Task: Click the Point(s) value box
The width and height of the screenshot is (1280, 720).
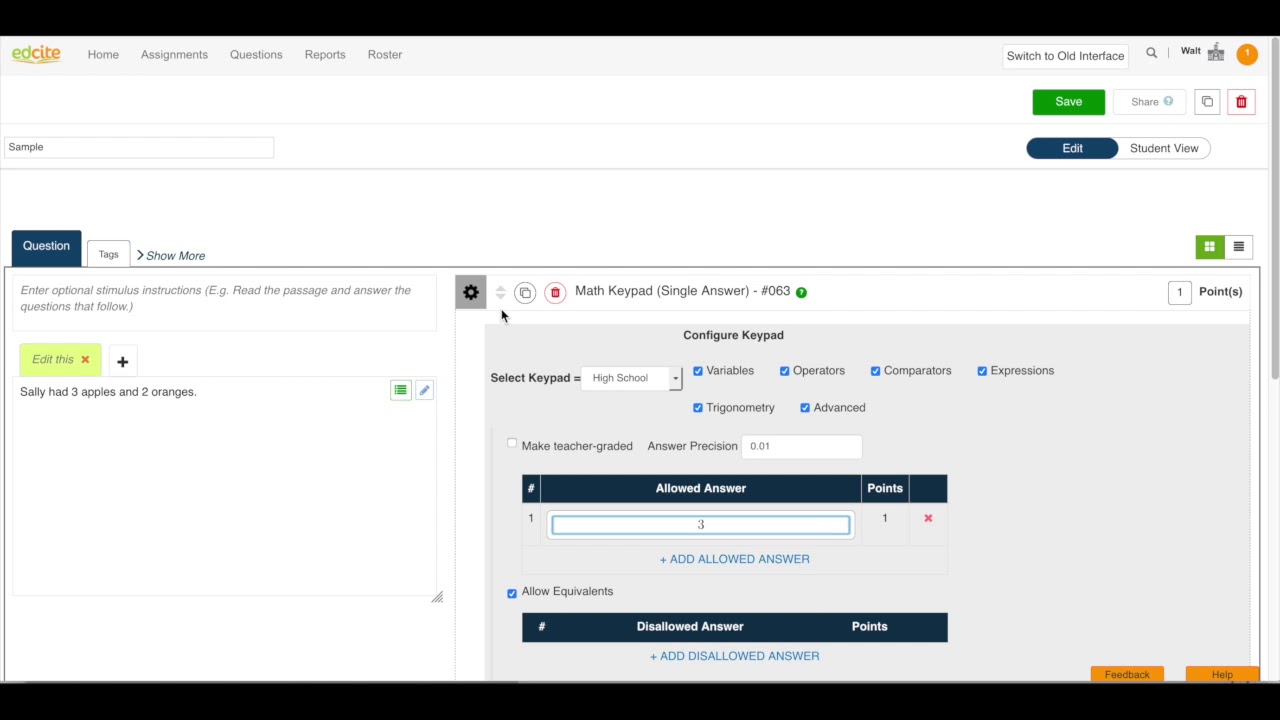Action: pos(1179,292)
